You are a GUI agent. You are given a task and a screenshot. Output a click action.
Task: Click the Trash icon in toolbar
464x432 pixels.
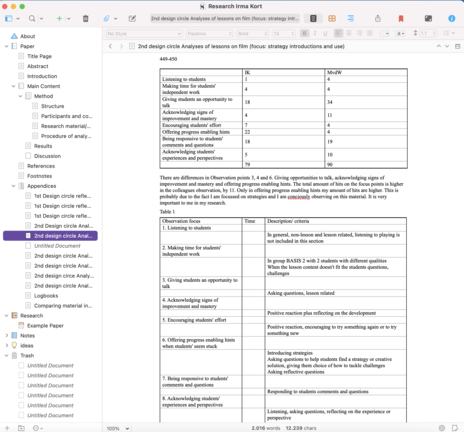tap(86, 19)
